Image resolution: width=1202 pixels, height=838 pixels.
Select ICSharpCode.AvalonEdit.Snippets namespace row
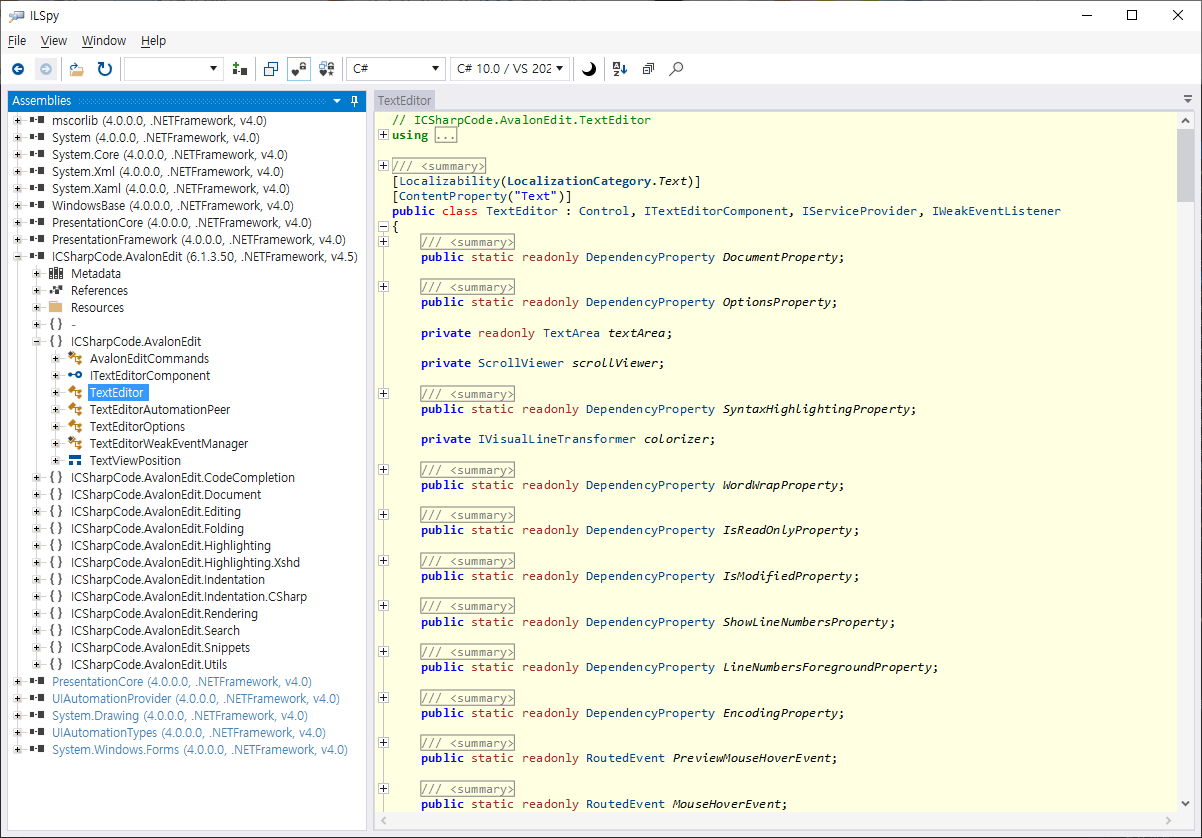point(160,648)
